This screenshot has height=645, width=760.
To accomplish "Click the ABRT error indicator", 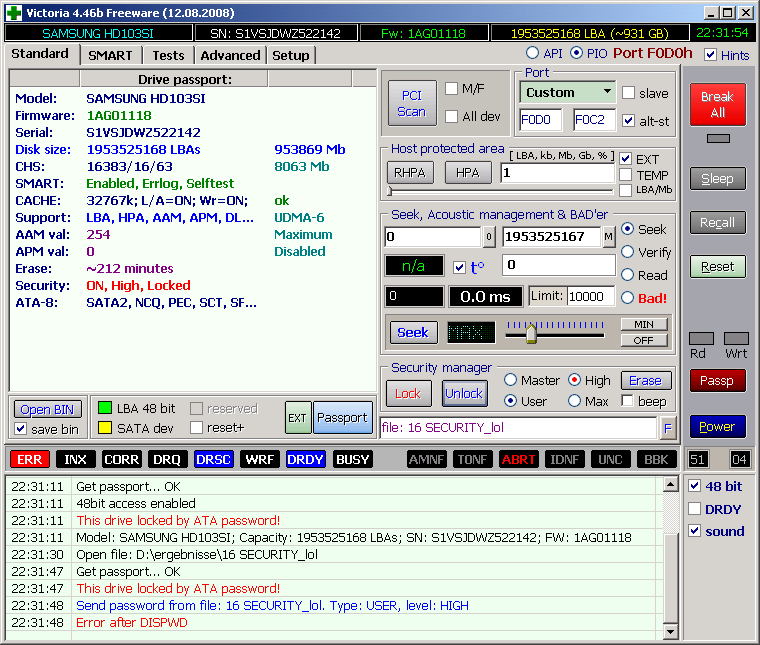I will coord(519,459).
